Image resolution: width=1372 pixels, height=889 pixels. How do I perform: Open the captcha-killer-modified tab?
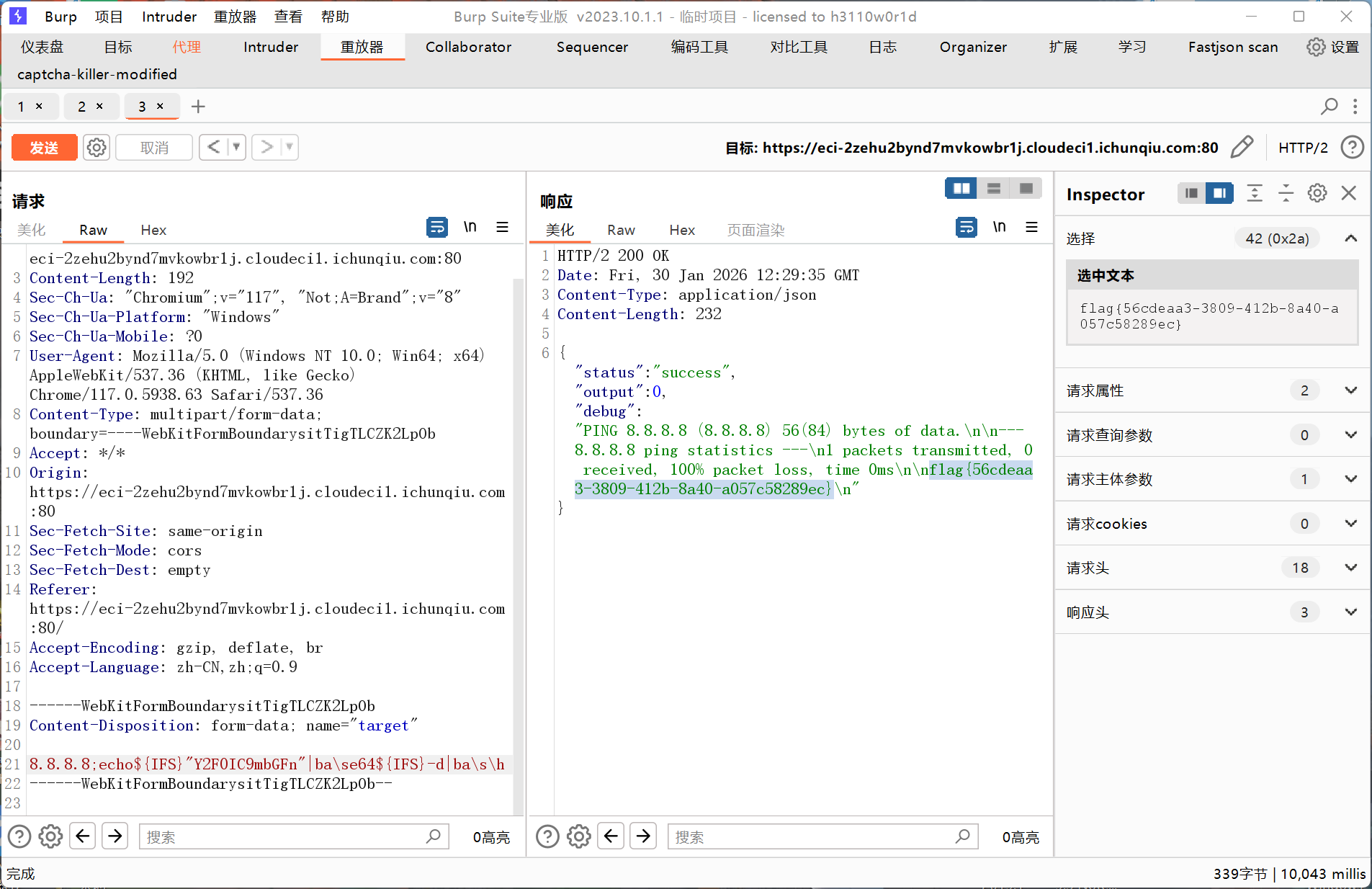(x=97, y=74)
